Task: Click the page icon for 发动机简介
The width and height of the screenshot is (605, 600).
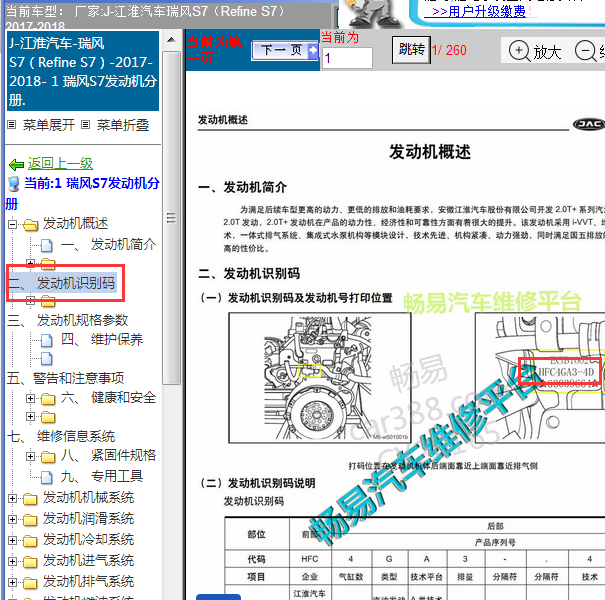Action: click(x=47, y=245)
